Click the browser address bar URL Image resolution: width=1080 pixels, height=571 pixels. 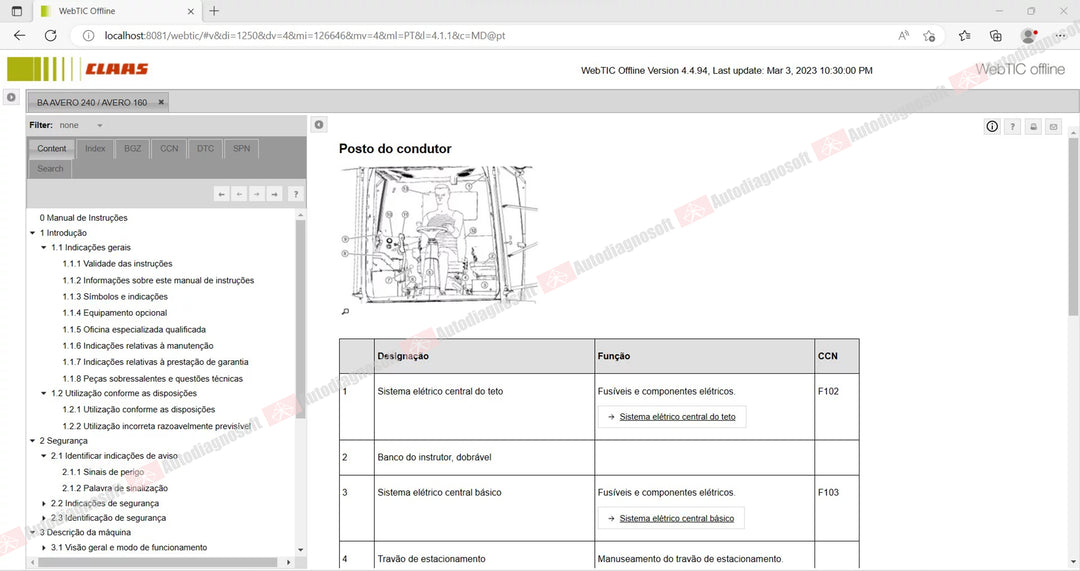[x=304, y=36]
